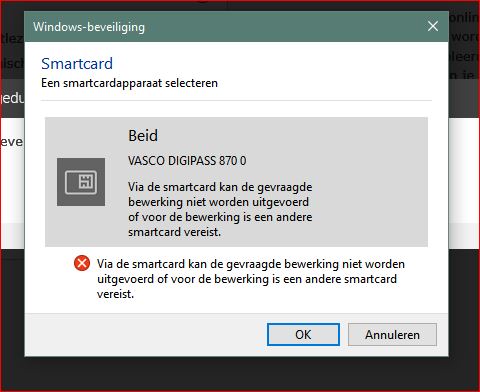This screenshot has width=480, height=392.
Task: Click the red error cross icon
Action: 82,263
